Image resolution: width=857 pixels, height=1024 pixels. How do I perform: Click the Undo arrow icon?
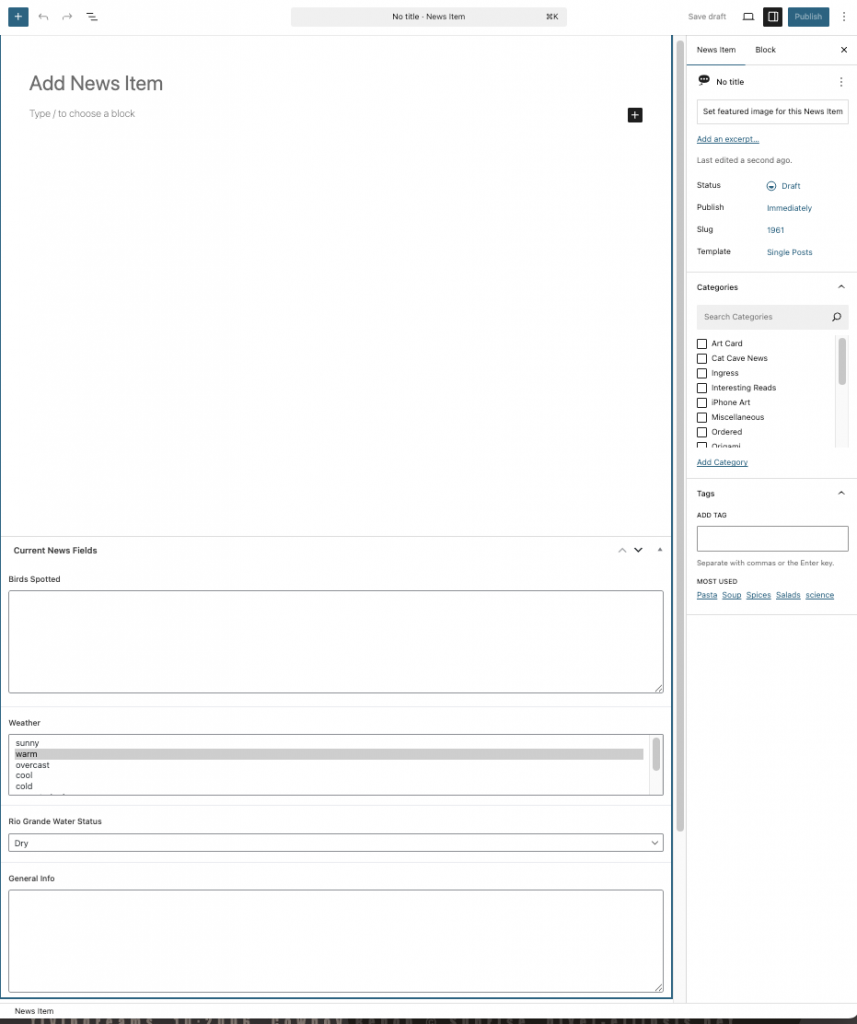pos(43,17)
